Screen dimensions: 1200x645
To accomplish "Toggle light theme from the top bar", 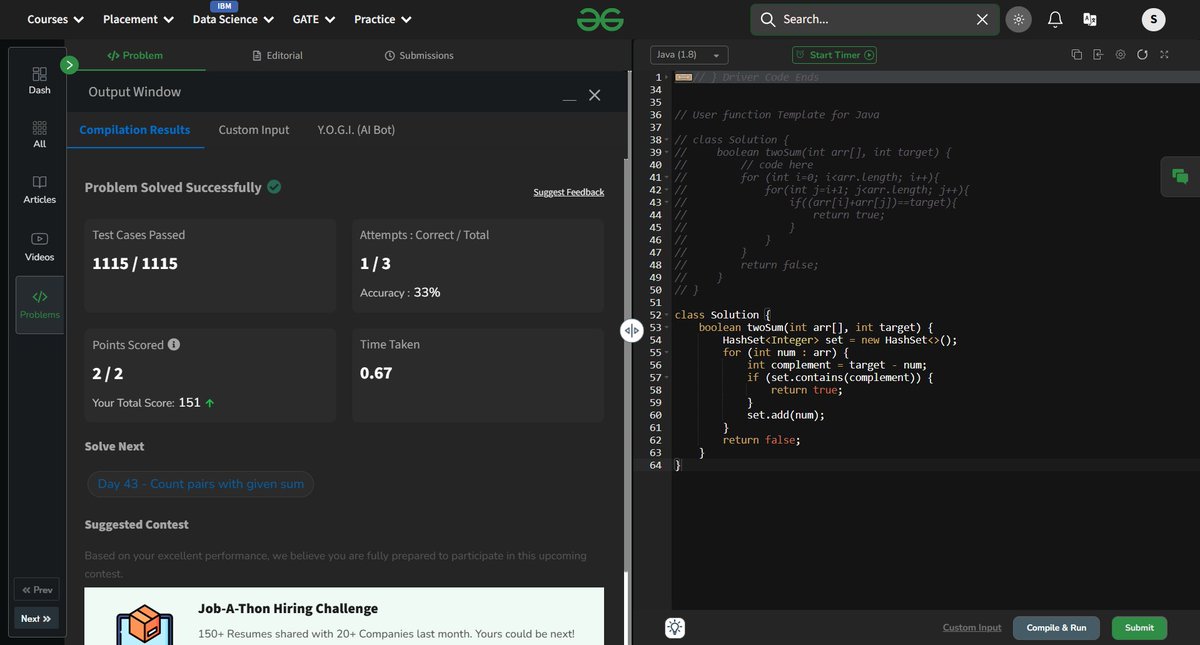I will click(x=1018, y=18).
